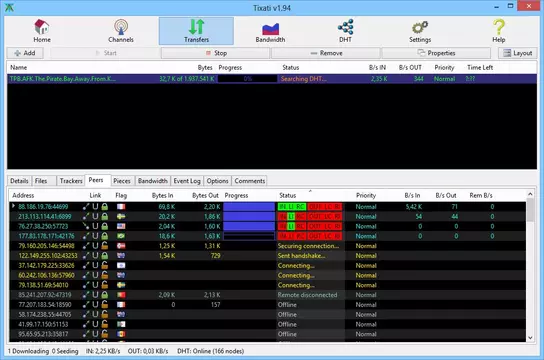Click the progress bar of the TPB.AFK transfer
This screenshot has width=544, height=360.
[x=247, y=79]
